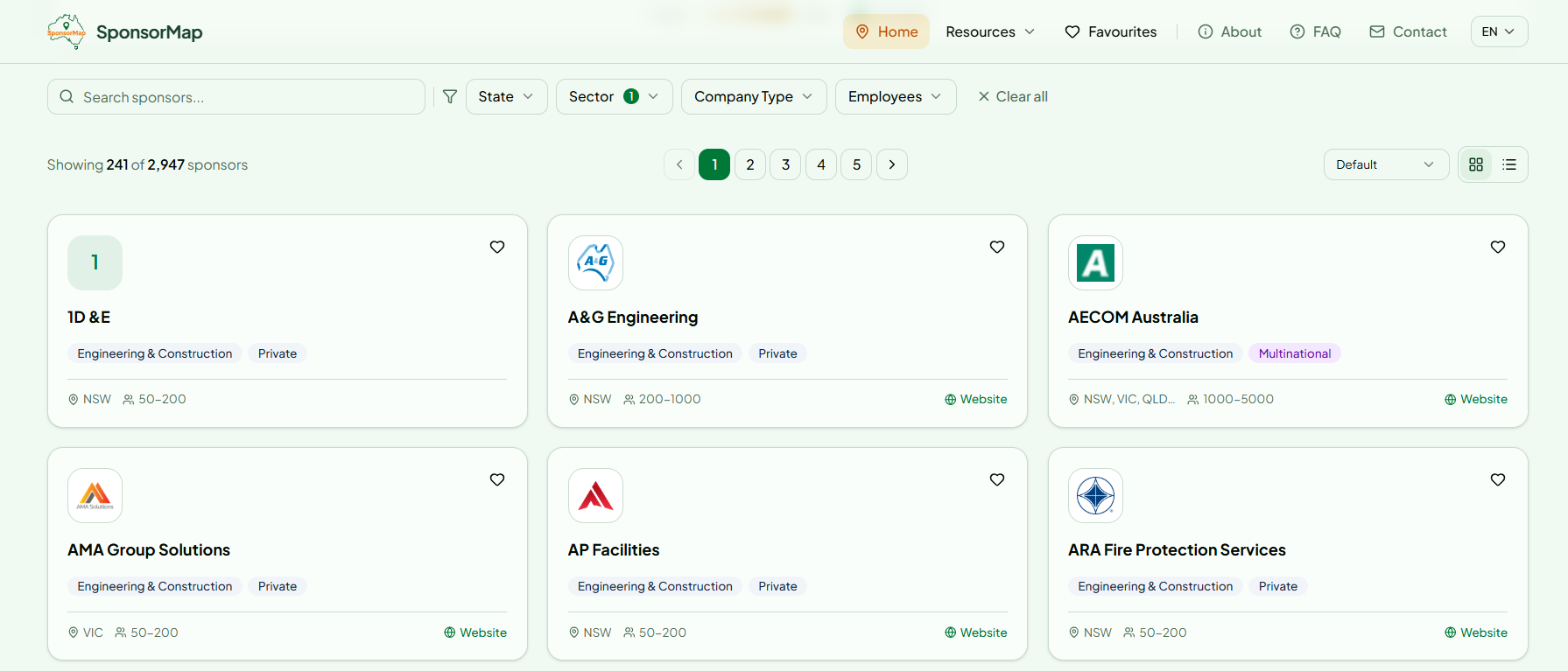
Task: Open ARA Fire Protection Services website link
Action: [1476, 633]
